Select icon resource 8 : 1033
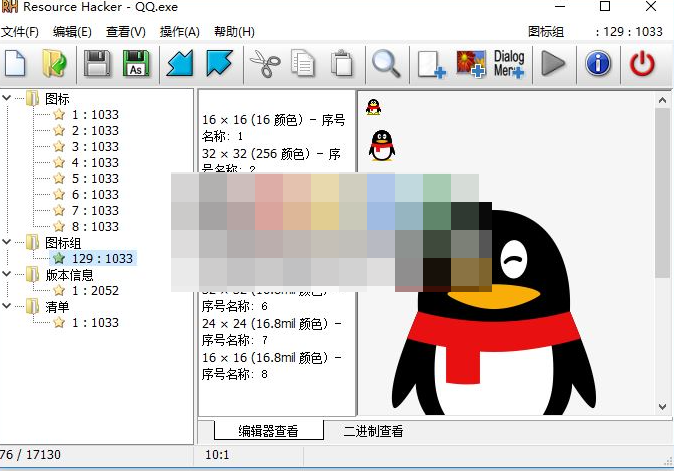 (95, 226)
